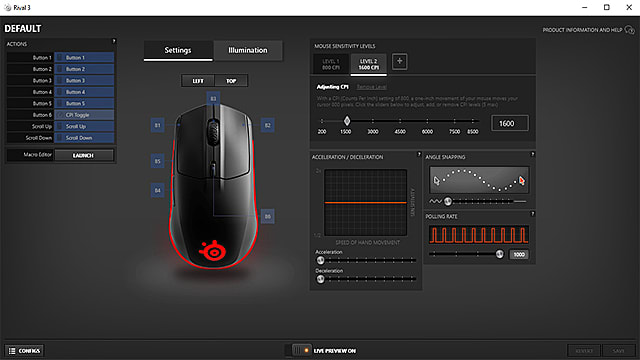640x360 pixels.
Task: Click the DEFAULT config title
Action: (23, 29)
